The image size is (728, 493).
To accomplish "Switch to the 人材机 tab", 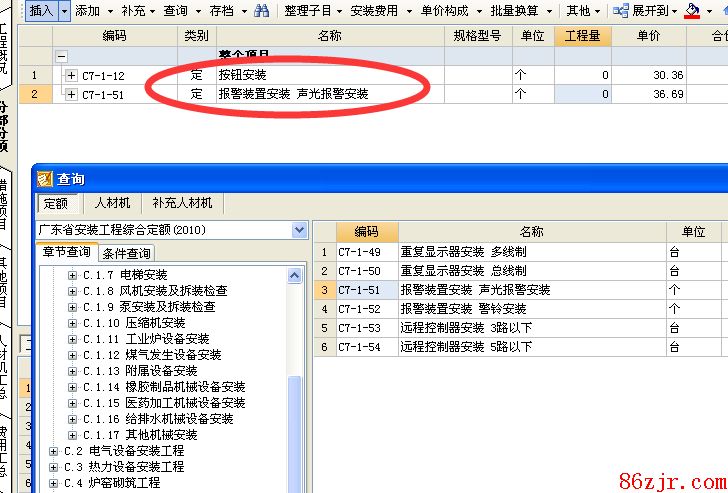I will pyautogui.click(x=112, y=203).
